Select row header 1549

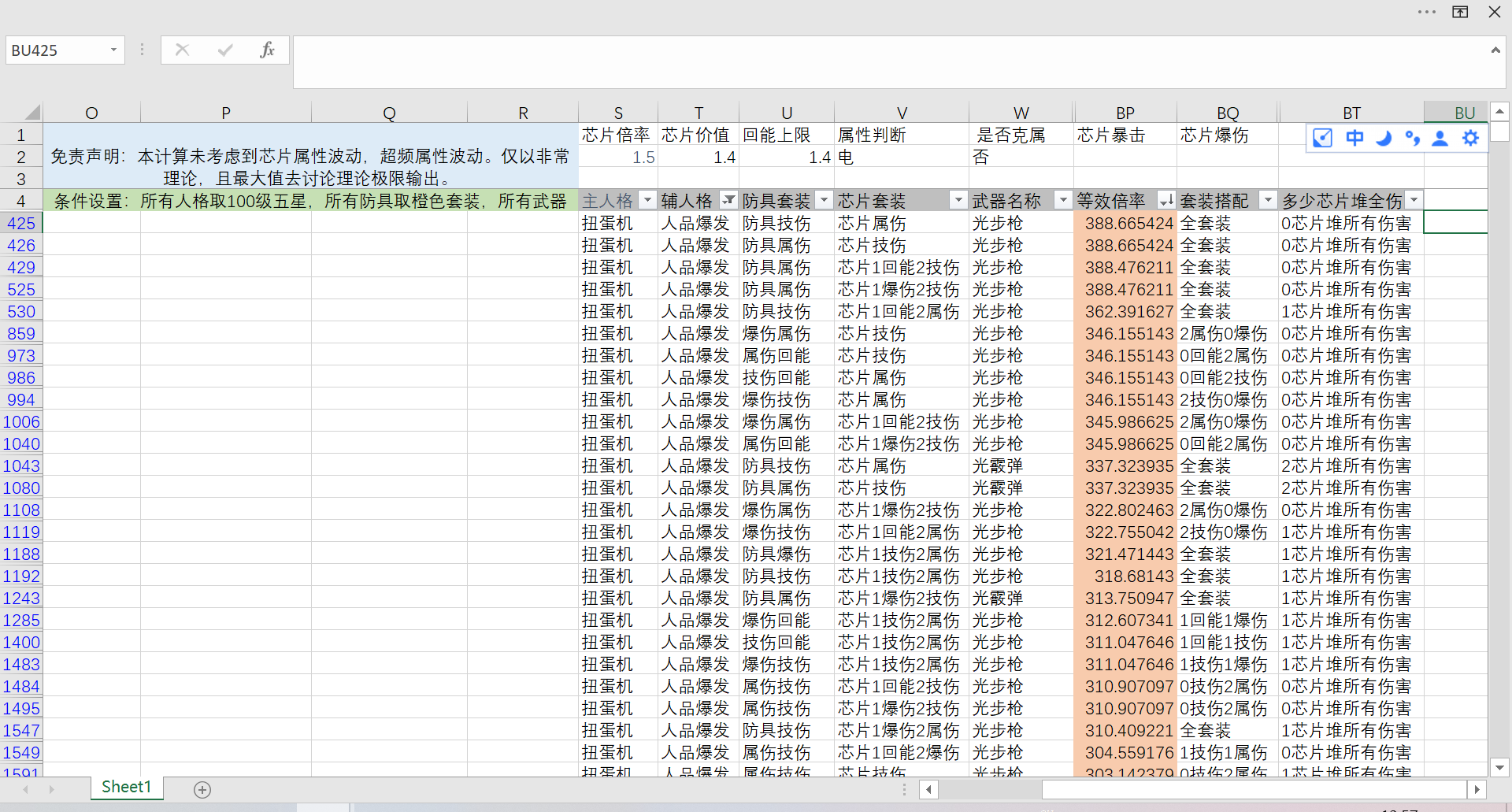pos(21,752)
